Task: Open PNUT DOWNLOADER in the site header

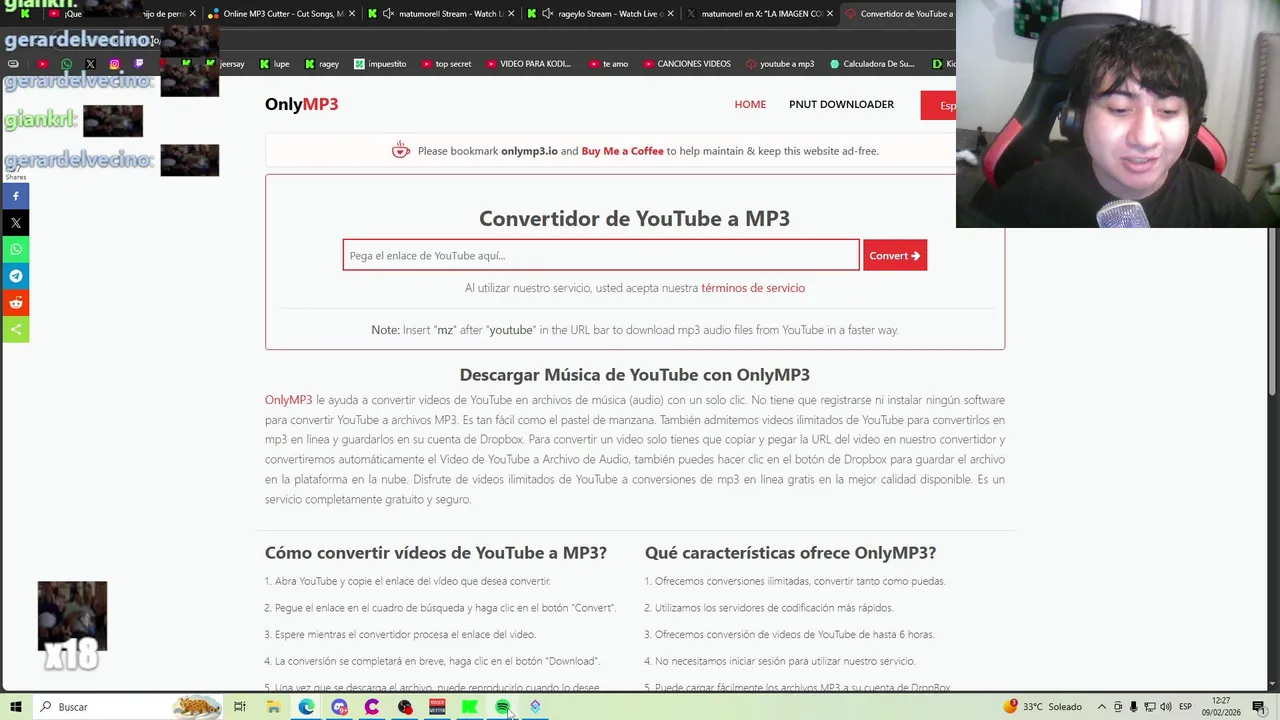Action: [841, 104]
